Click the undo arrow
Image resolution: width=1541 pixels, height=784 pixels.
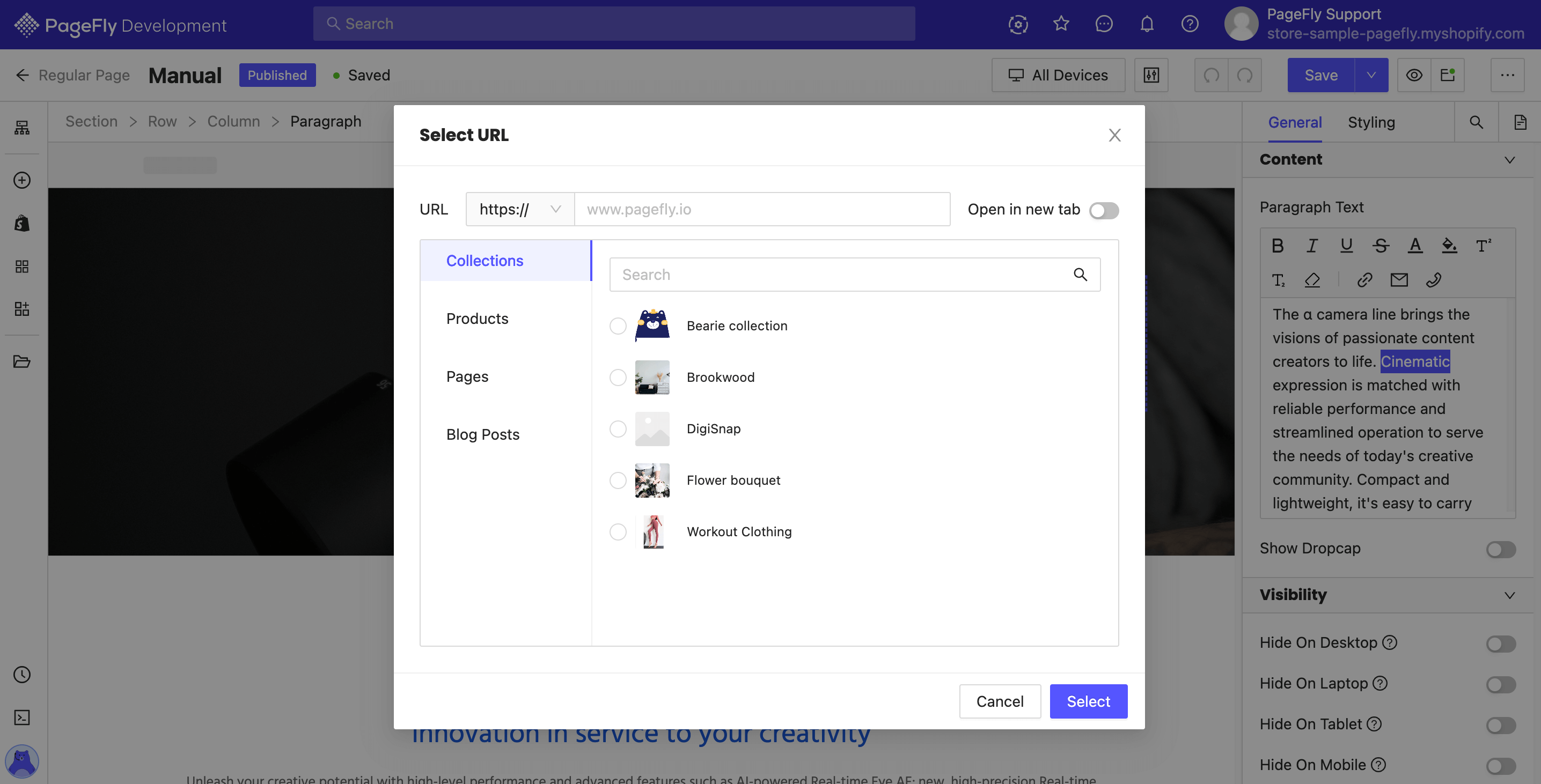[1211, 75]
